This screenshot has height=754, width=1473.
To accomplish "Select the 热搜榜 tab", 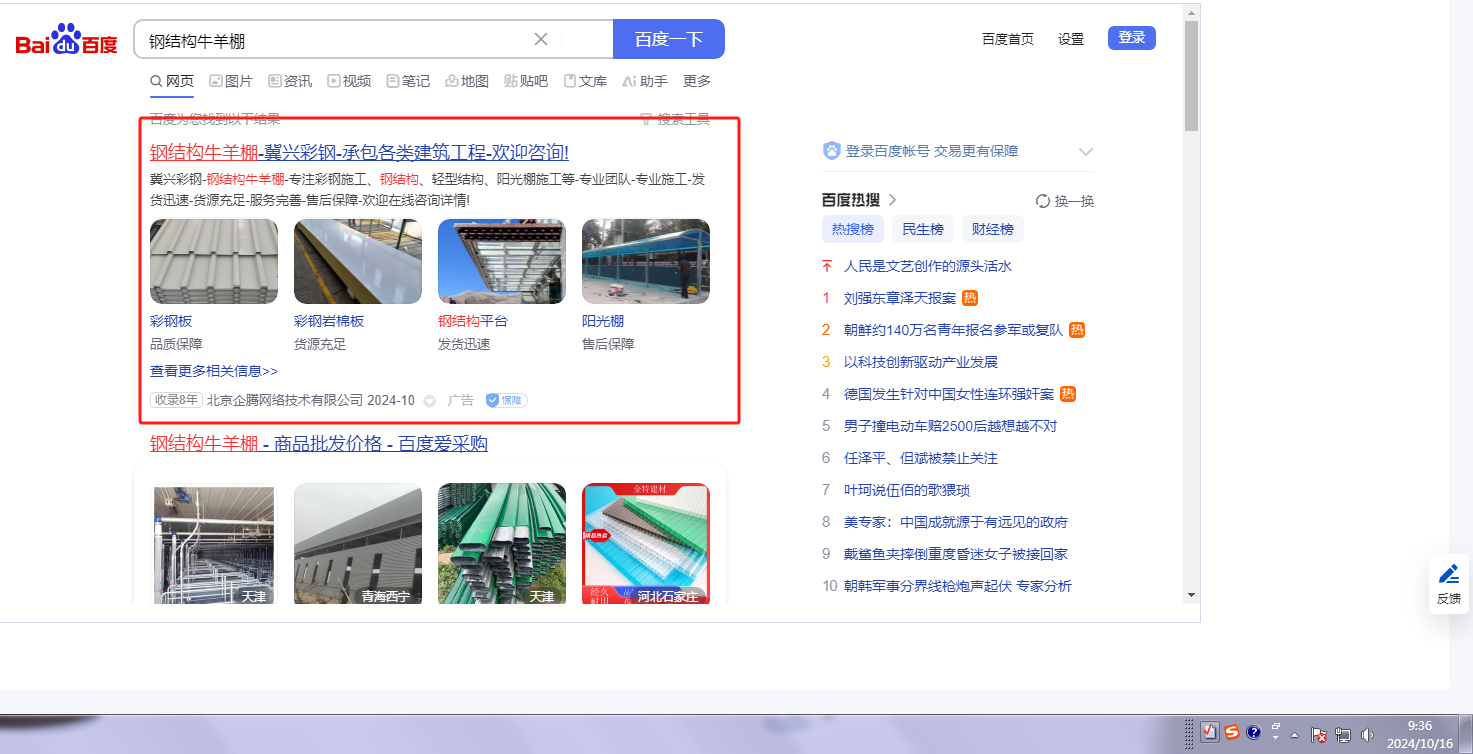I will point(853,229).
